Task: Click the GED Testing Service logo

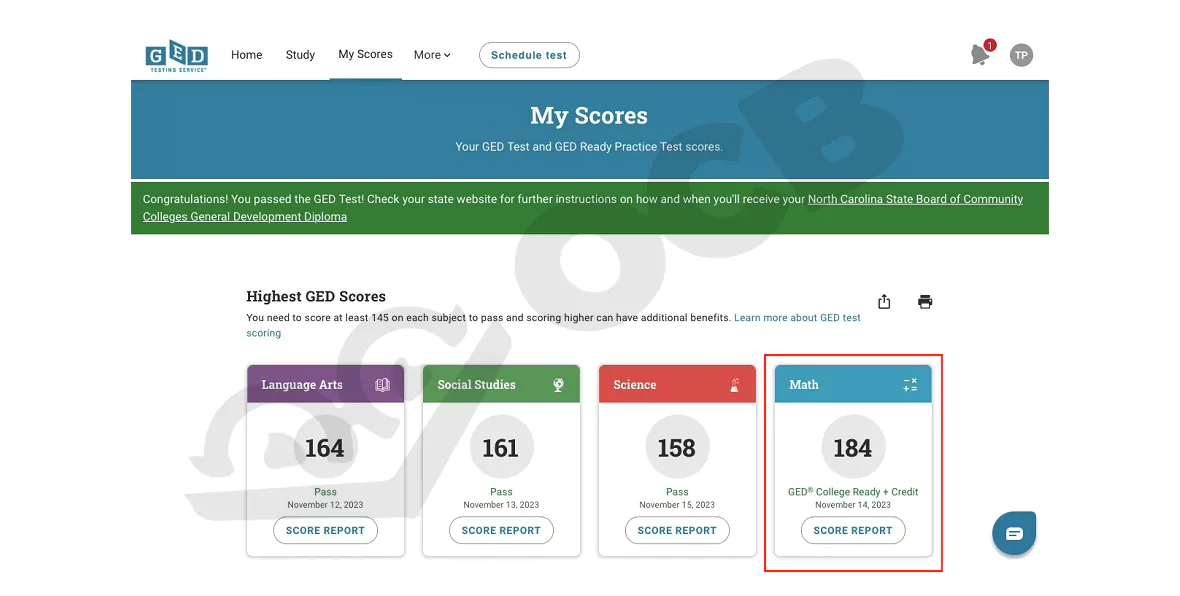Action: pos(177,55)
